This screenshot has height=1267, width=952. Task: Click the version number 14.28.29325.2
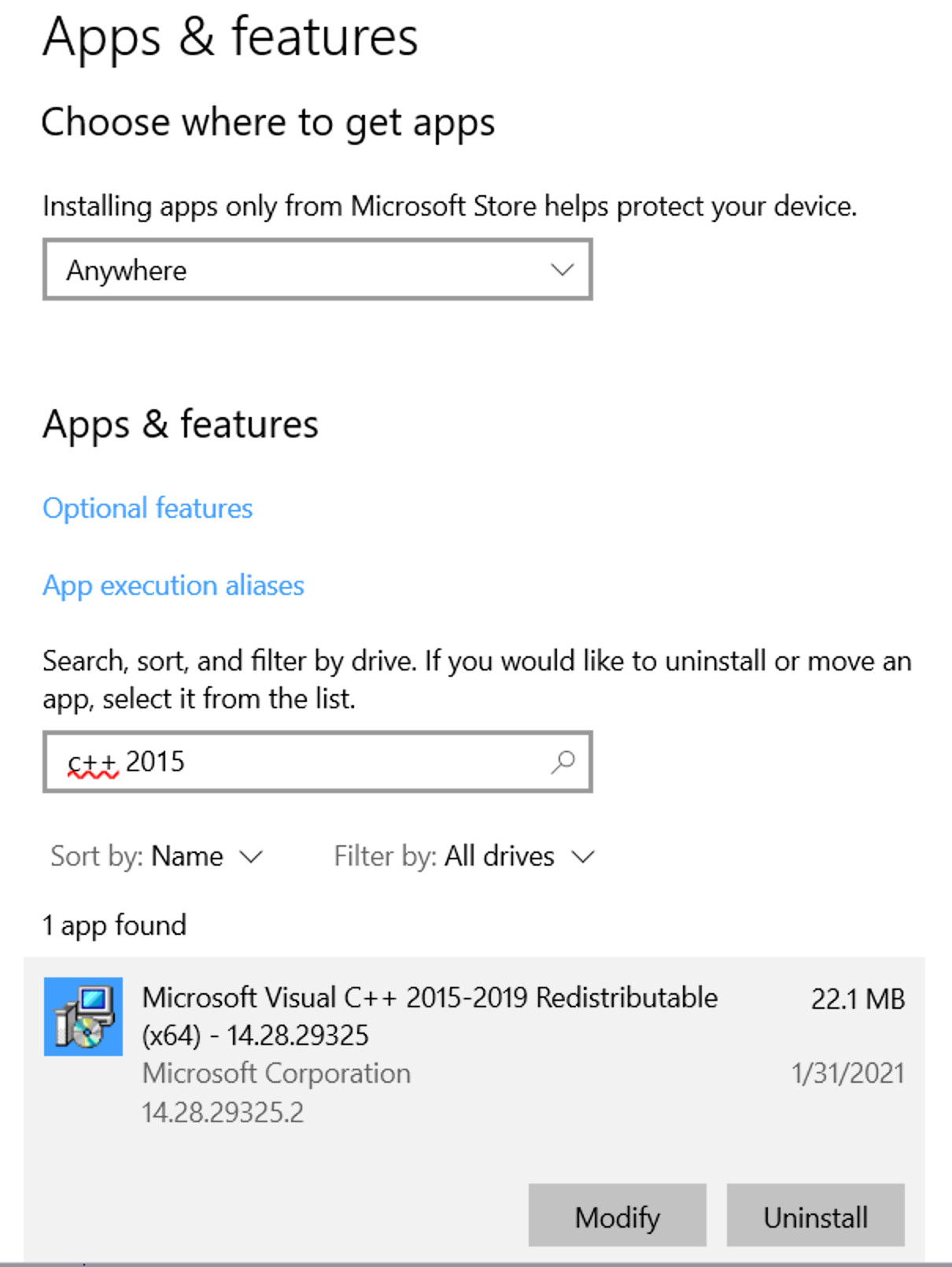coord(223,1112)
